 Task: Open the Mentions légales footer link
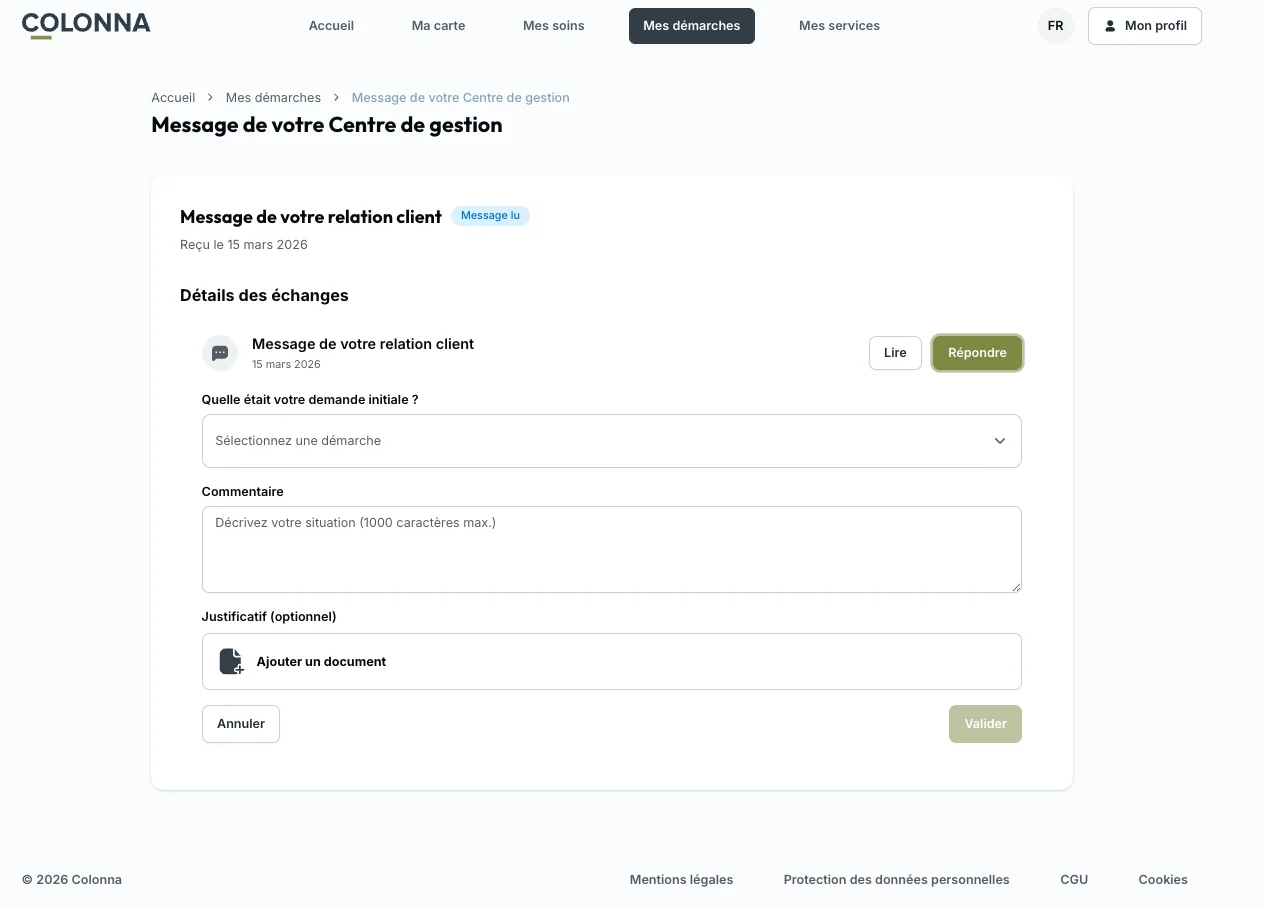pos(681,880)
